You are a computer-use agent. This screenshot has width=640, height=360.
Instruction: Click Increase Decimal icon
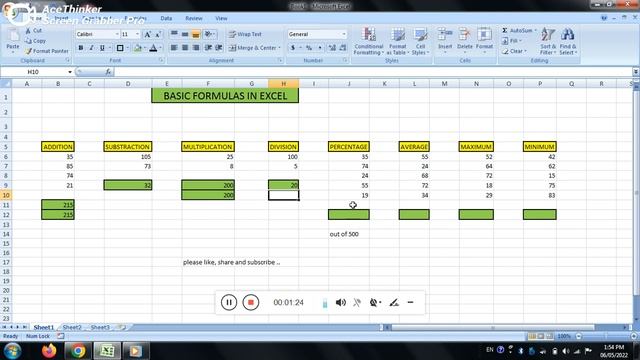coord(332,48)
